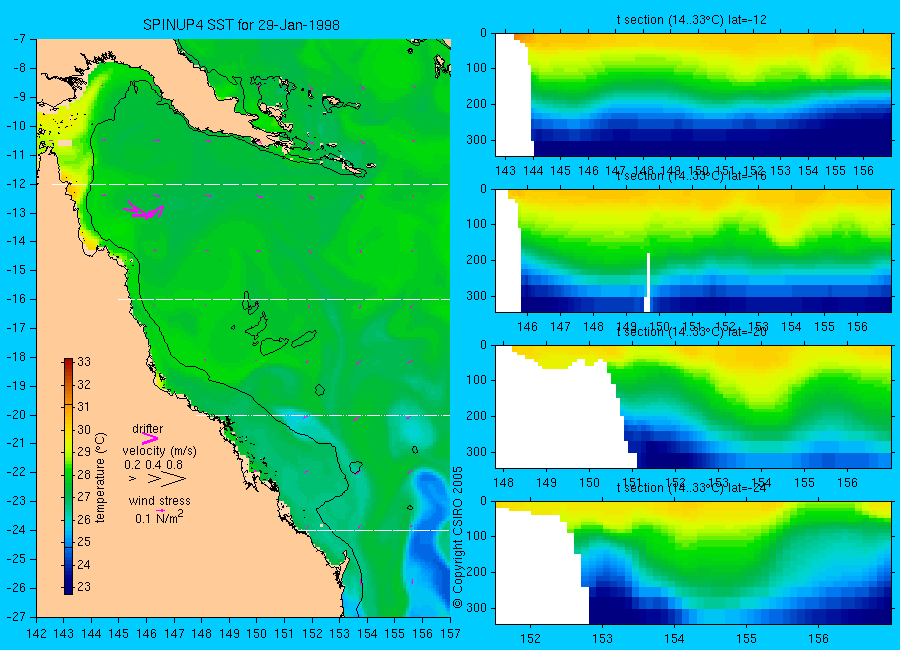This screenshot has height=650, width=900.
Task: Click the '146' label under lat=-16 section
Action: tap(527, 327)
